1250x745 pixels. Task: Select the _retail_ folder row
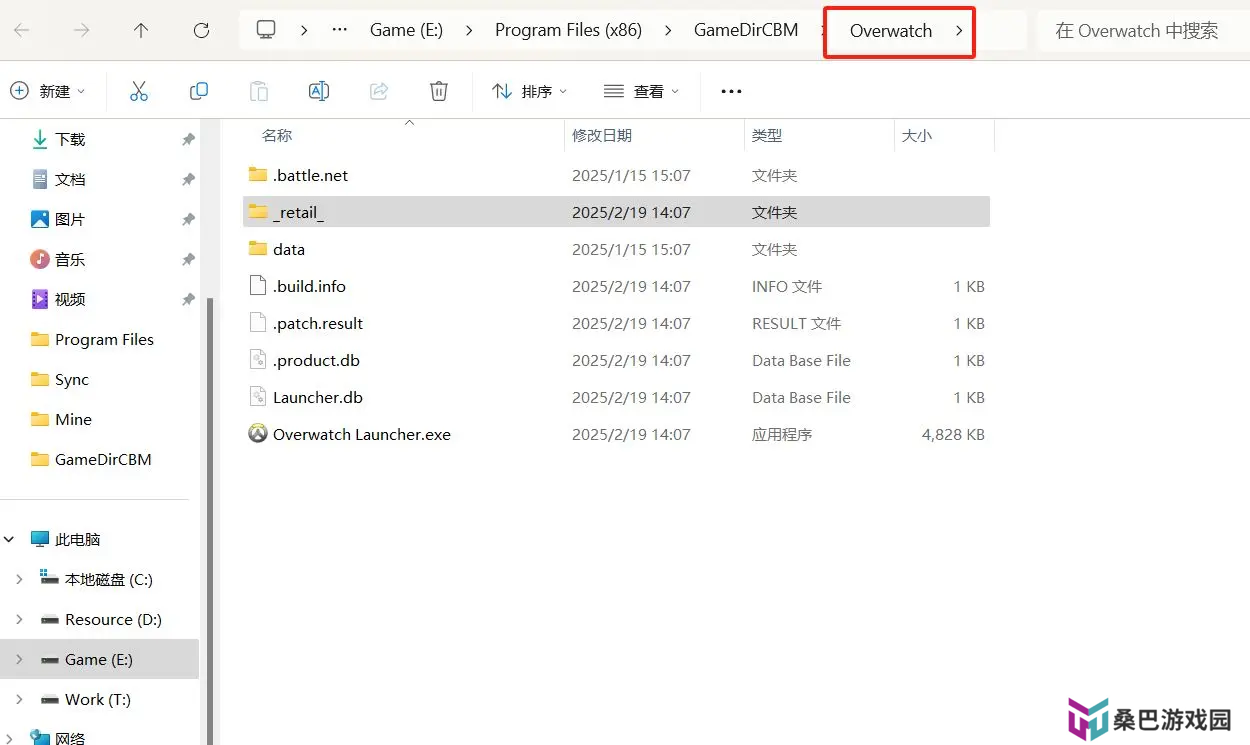tap(616, 212)
